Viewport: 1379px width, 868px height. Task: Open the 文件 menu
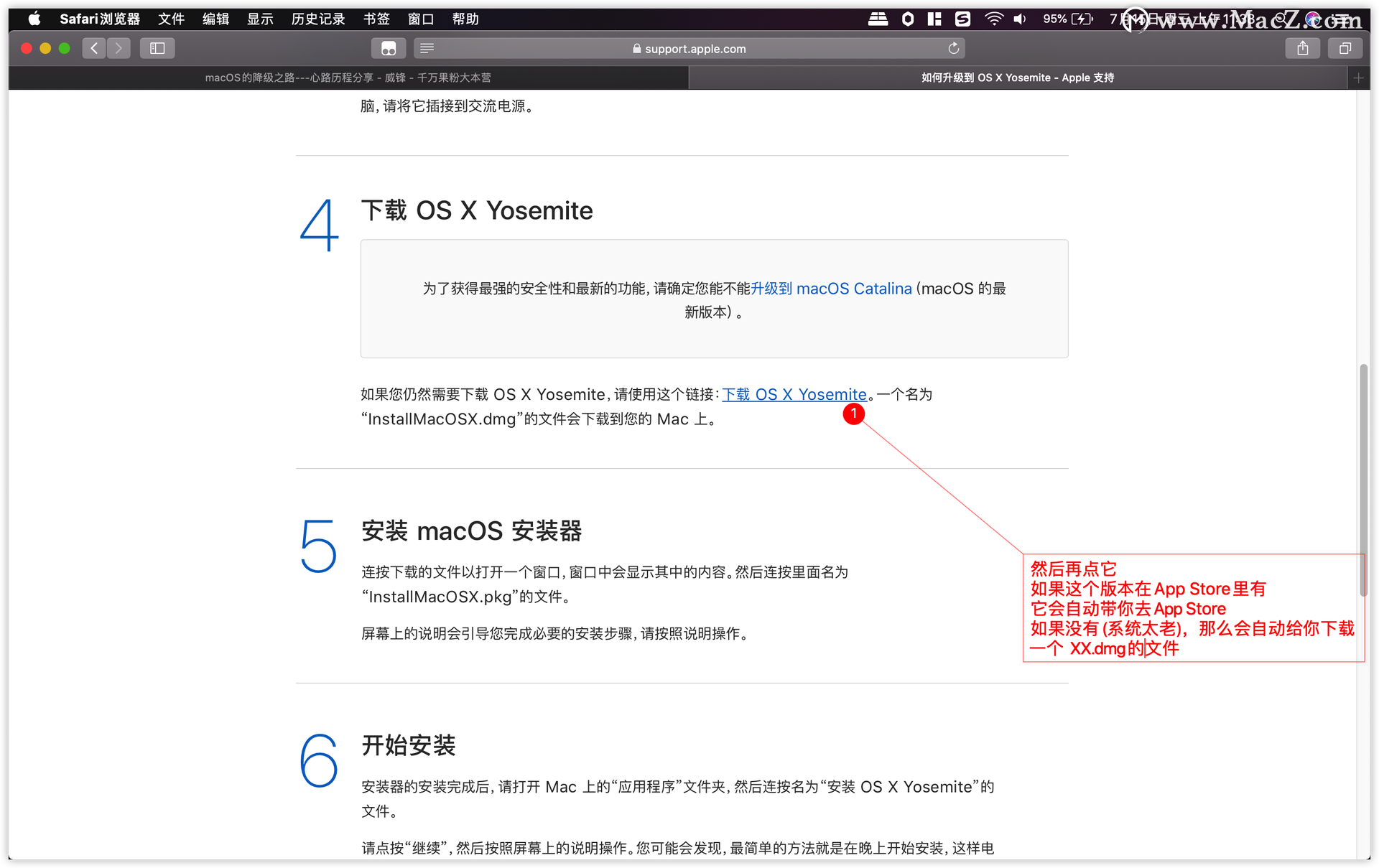pyautogui.click(x=171, y=19)
